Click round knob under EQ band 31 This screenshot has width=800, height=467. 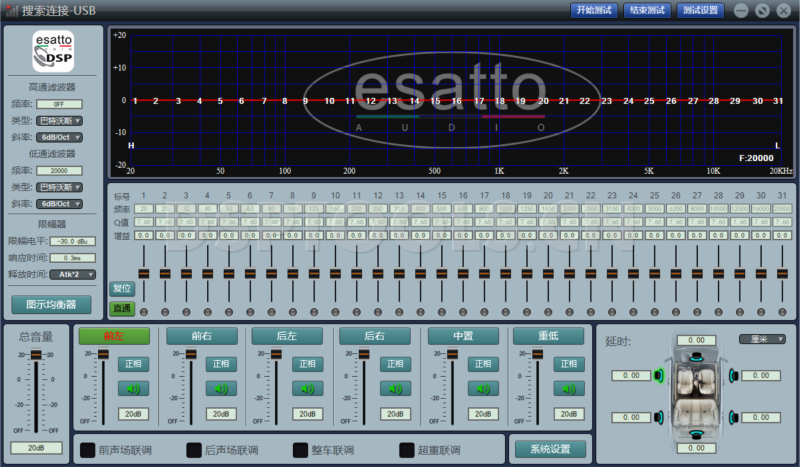tap(782, 312)
